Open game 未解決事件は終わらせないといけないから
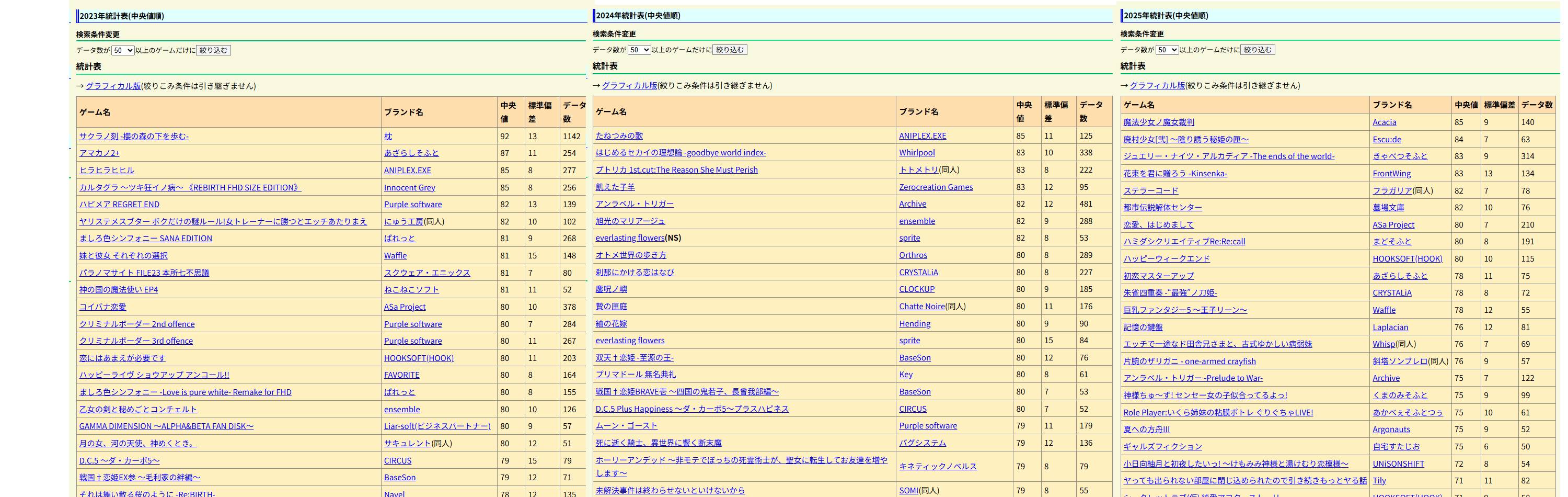The width and height of the screenshot is (1568, 497). point(670,490)
